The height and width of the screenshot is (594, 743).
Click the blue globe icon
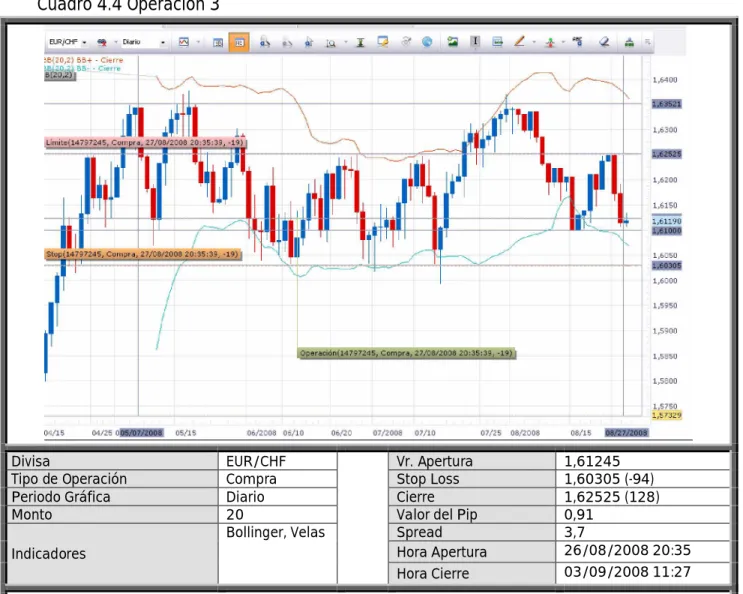427,42
